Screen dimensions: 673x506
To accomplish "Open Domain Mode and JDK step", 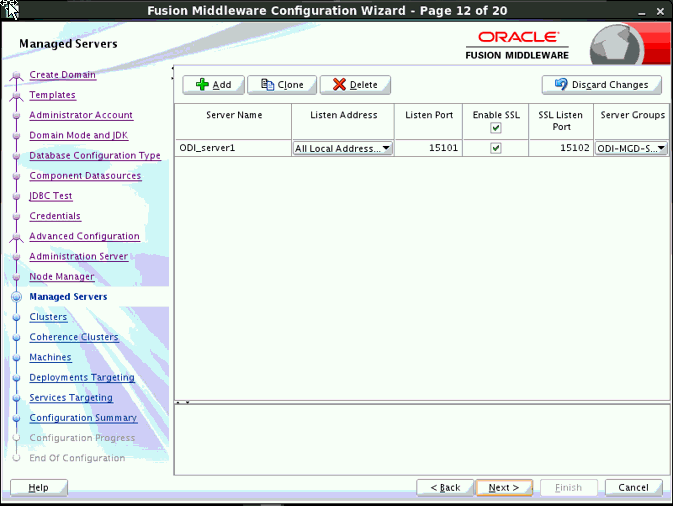I will click(x=79, y=135).
